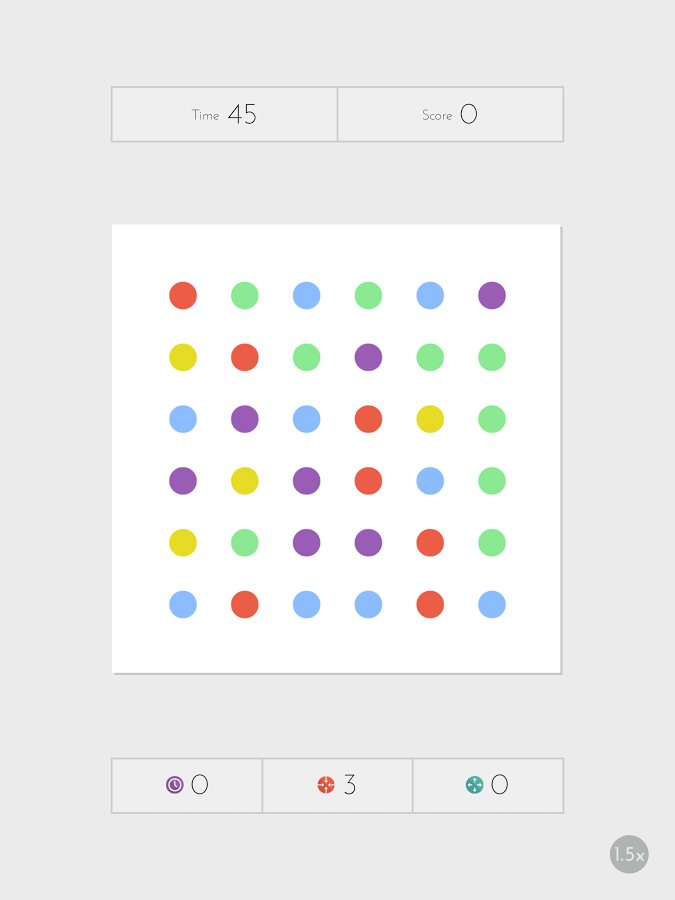Tap the 1.5x multiplier badge
Viewport: 675px width, 900px height.
(x=630, y=855)
